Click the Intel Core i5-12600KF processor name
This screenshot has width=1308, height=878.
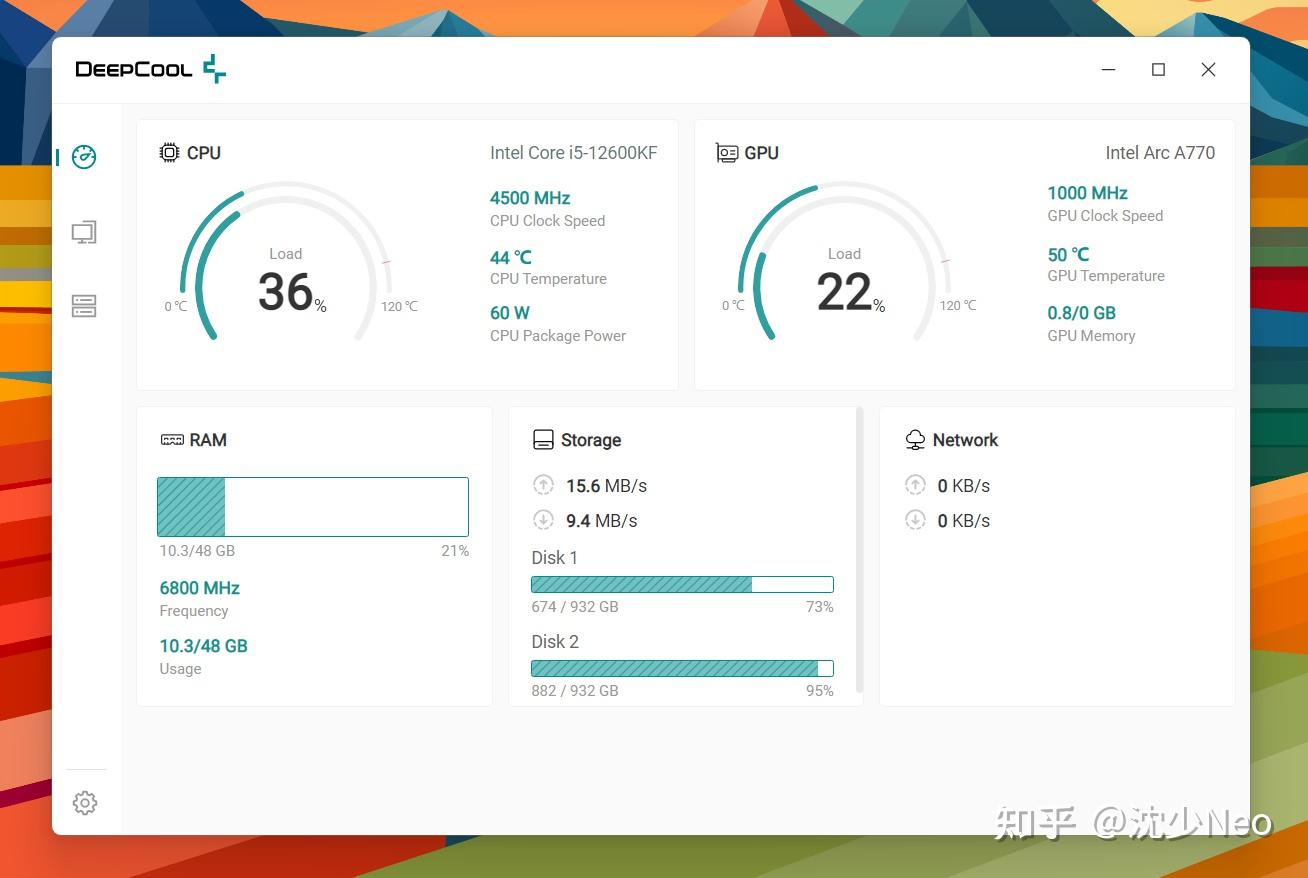click(573, 152)
